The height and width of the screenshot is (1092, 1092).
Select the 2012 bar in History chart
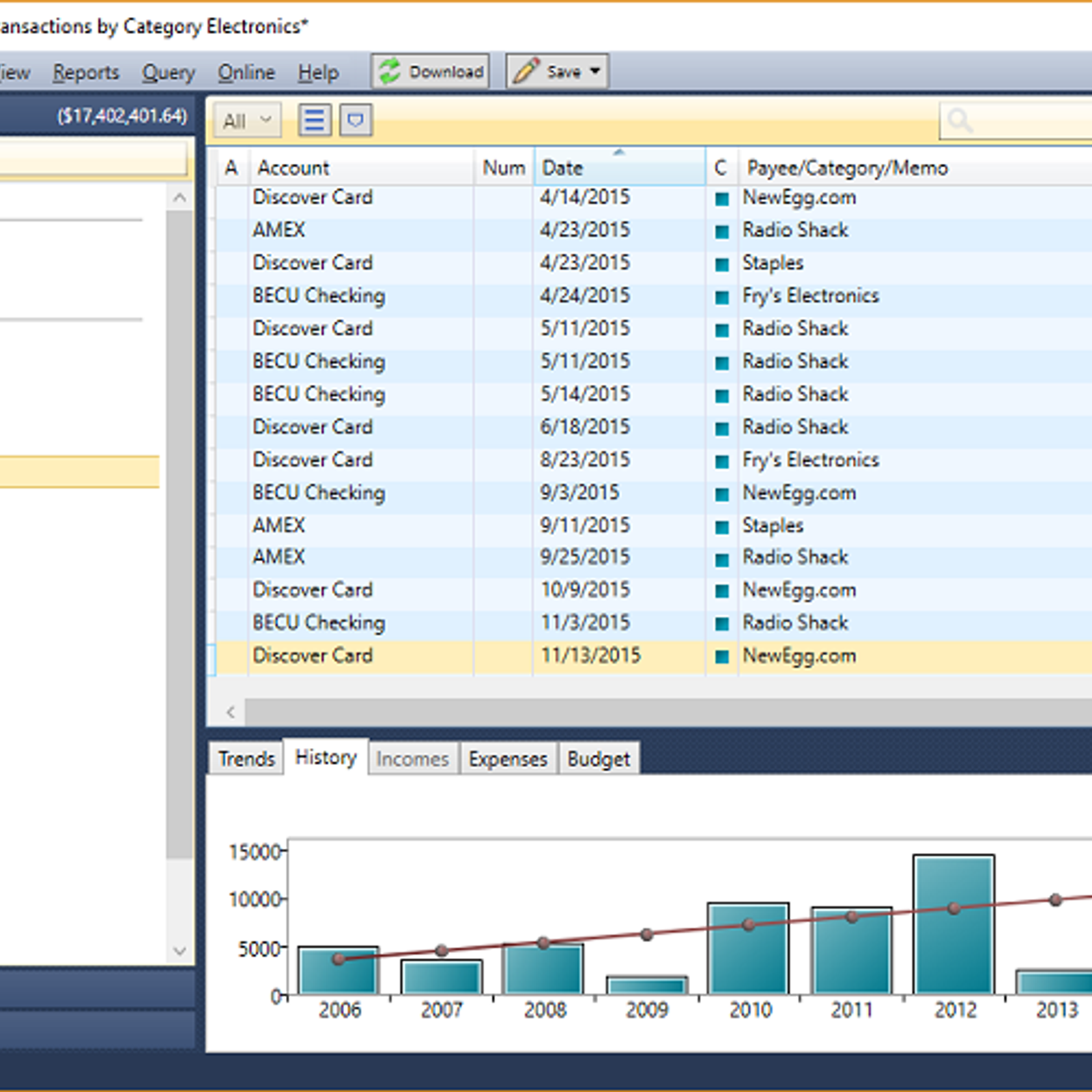[x=954, y=925]
